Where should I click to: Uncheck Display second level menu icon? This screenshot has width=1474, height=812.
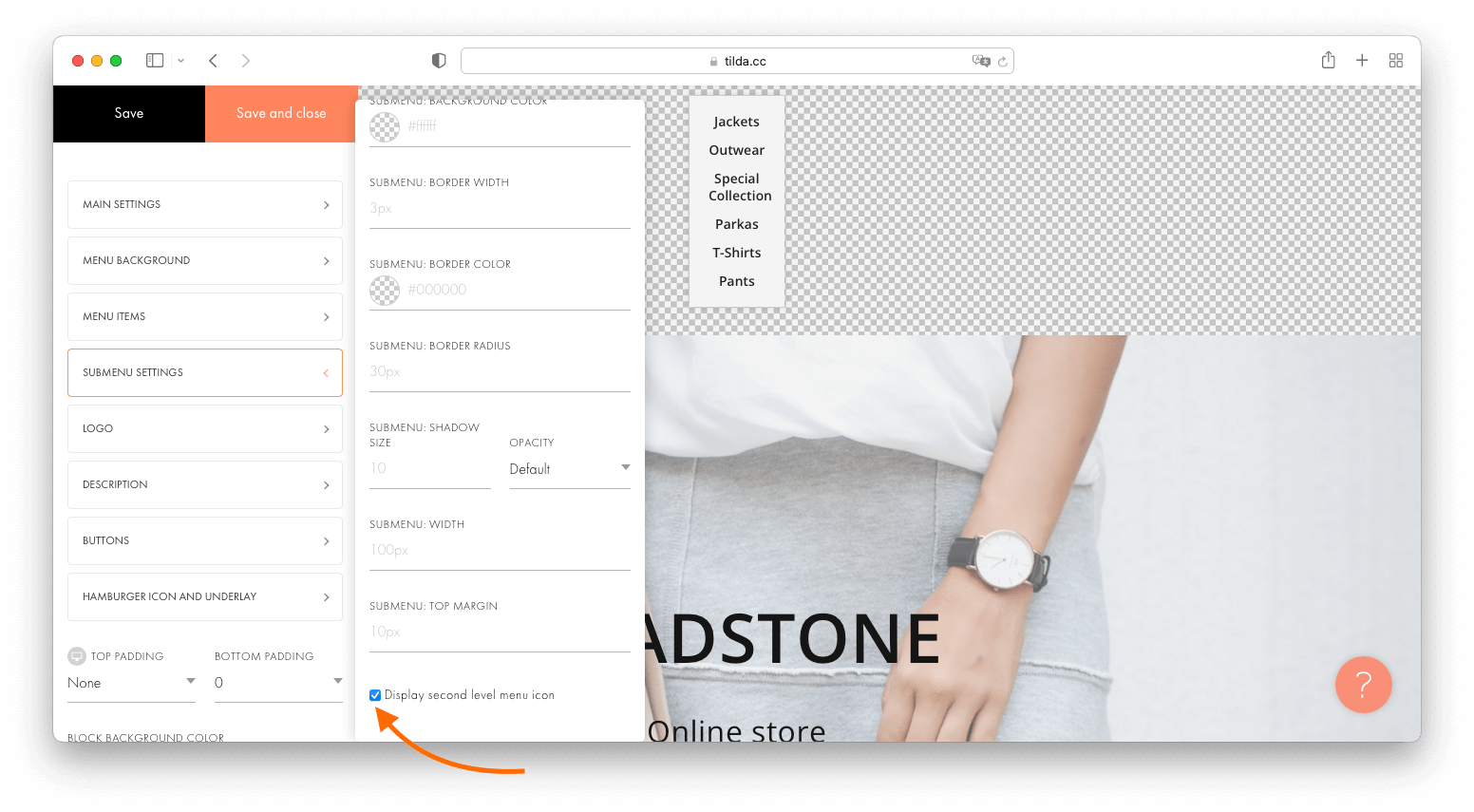(375, 694)
